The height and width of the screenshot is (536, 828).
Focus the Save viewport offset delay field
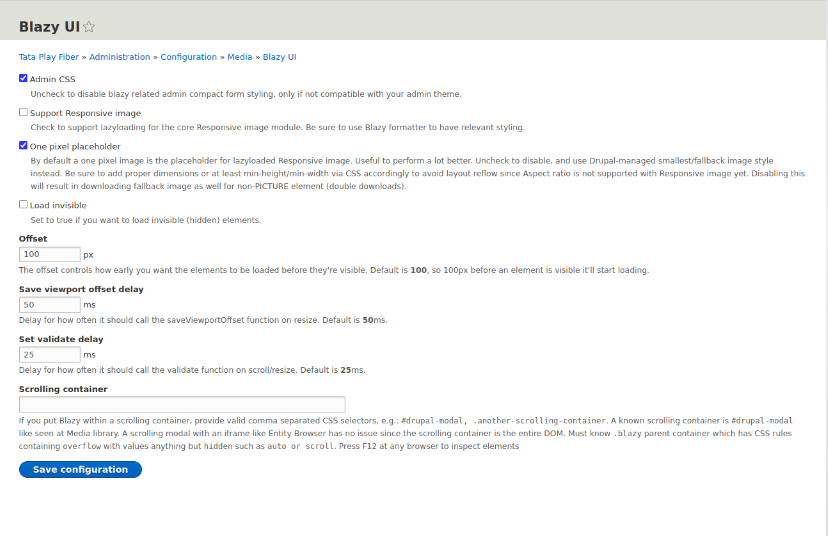tap(50, 305)
